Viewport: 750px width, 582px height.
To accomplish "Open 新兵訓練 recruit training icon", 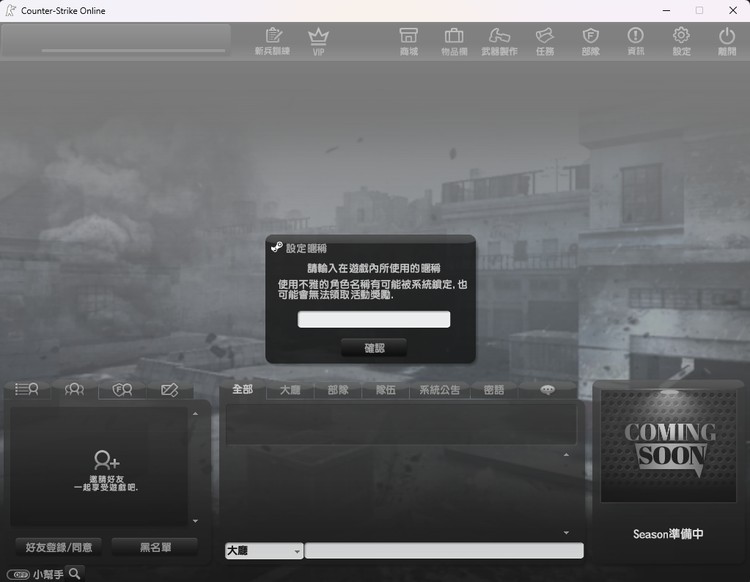I will click(272, 41).
